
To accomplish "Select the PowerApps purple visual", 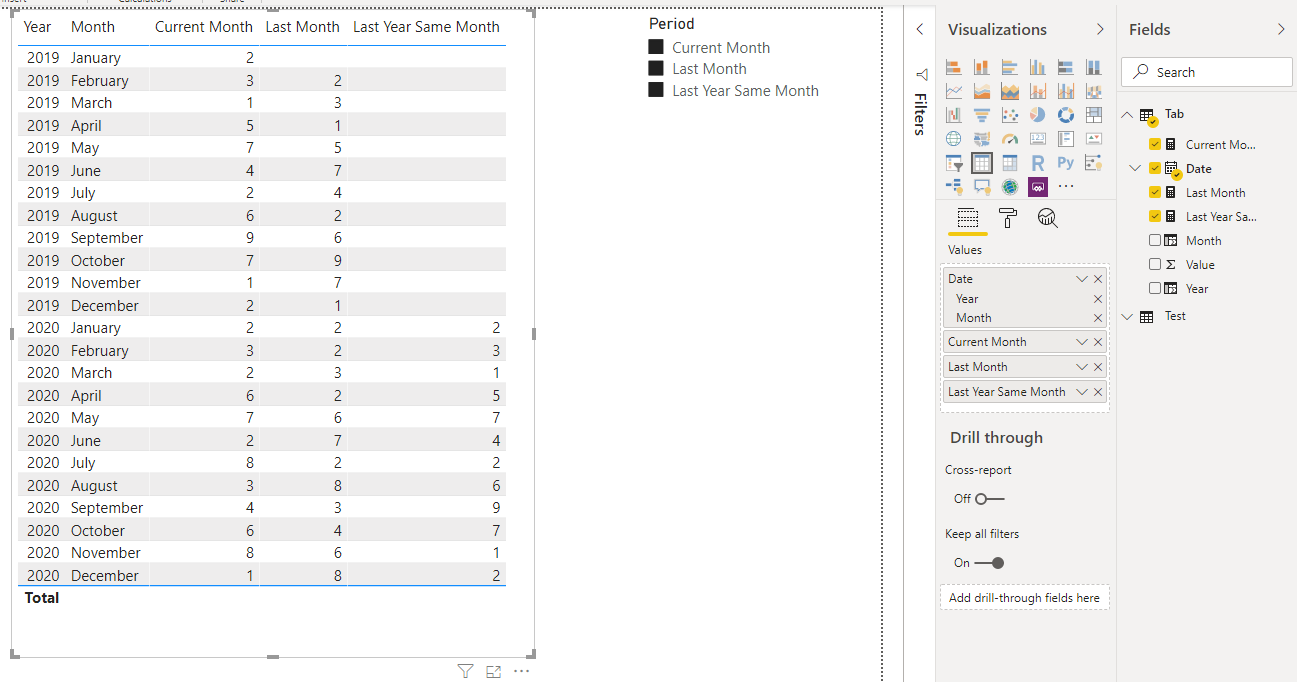I will point(1038,187).
